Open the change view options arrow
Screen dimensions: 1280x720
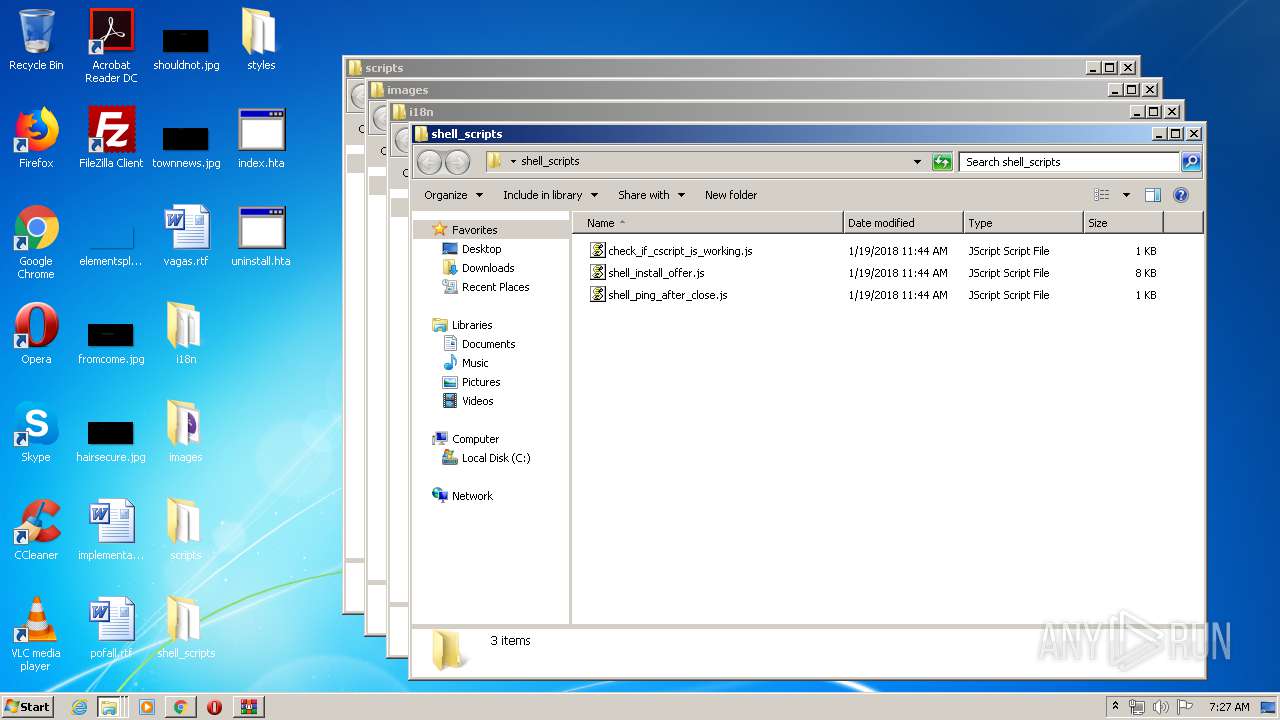pyautogui.click(x=1126, y=195)
